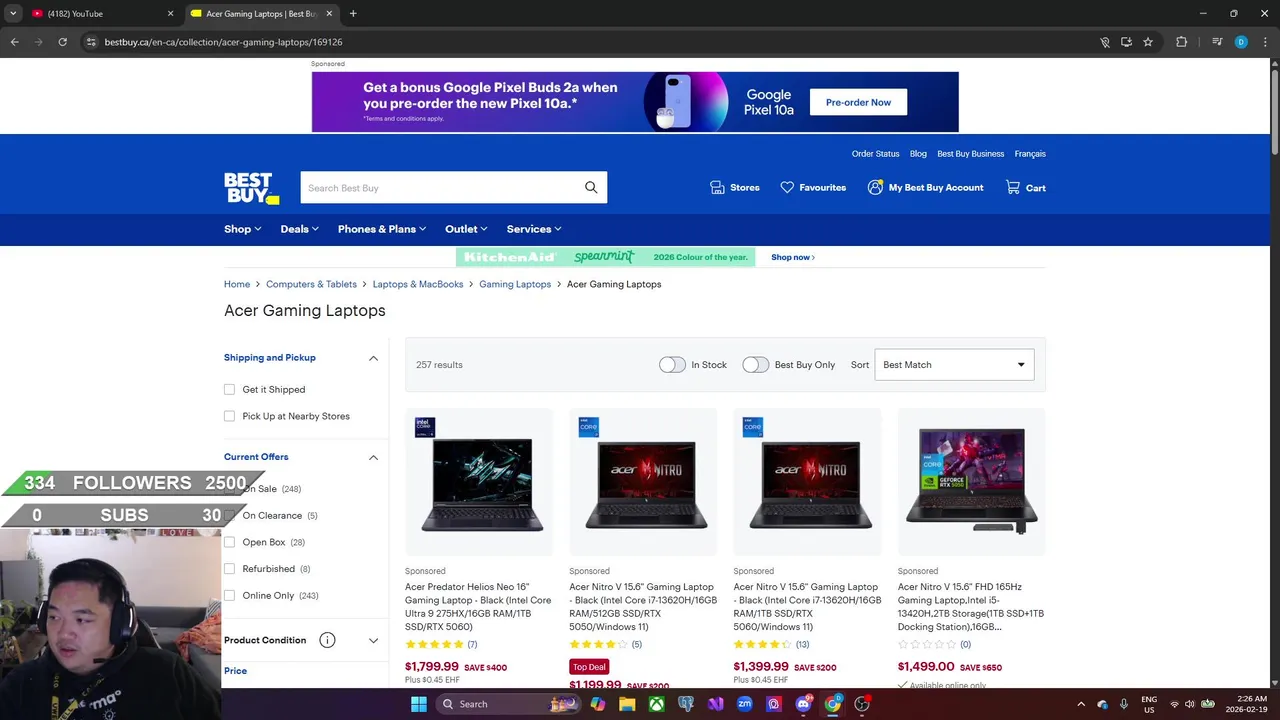Check the Refurbished filter checkbox

(230, 569)
